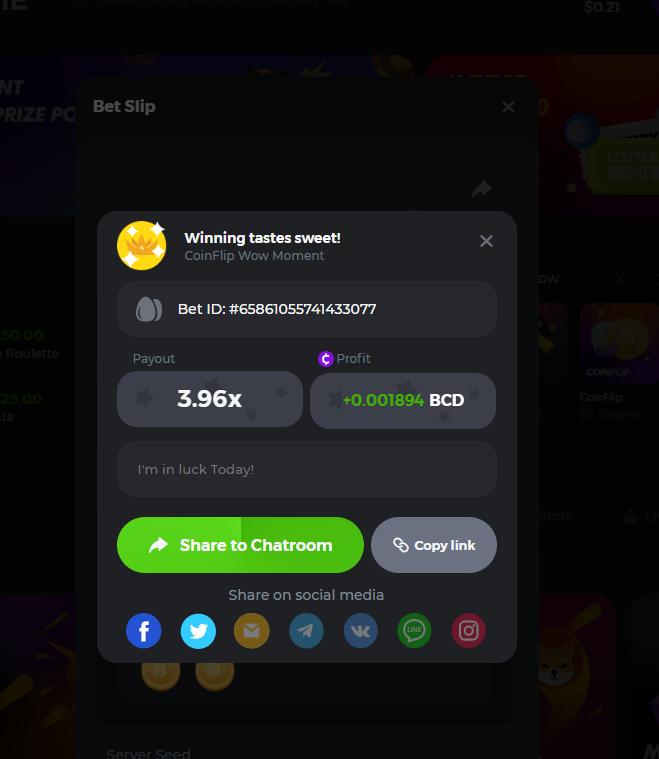Image resolution: width=659 pixels, height=759 pixels.
Task: Click the Bet ID number row
Action: [307, 309]
